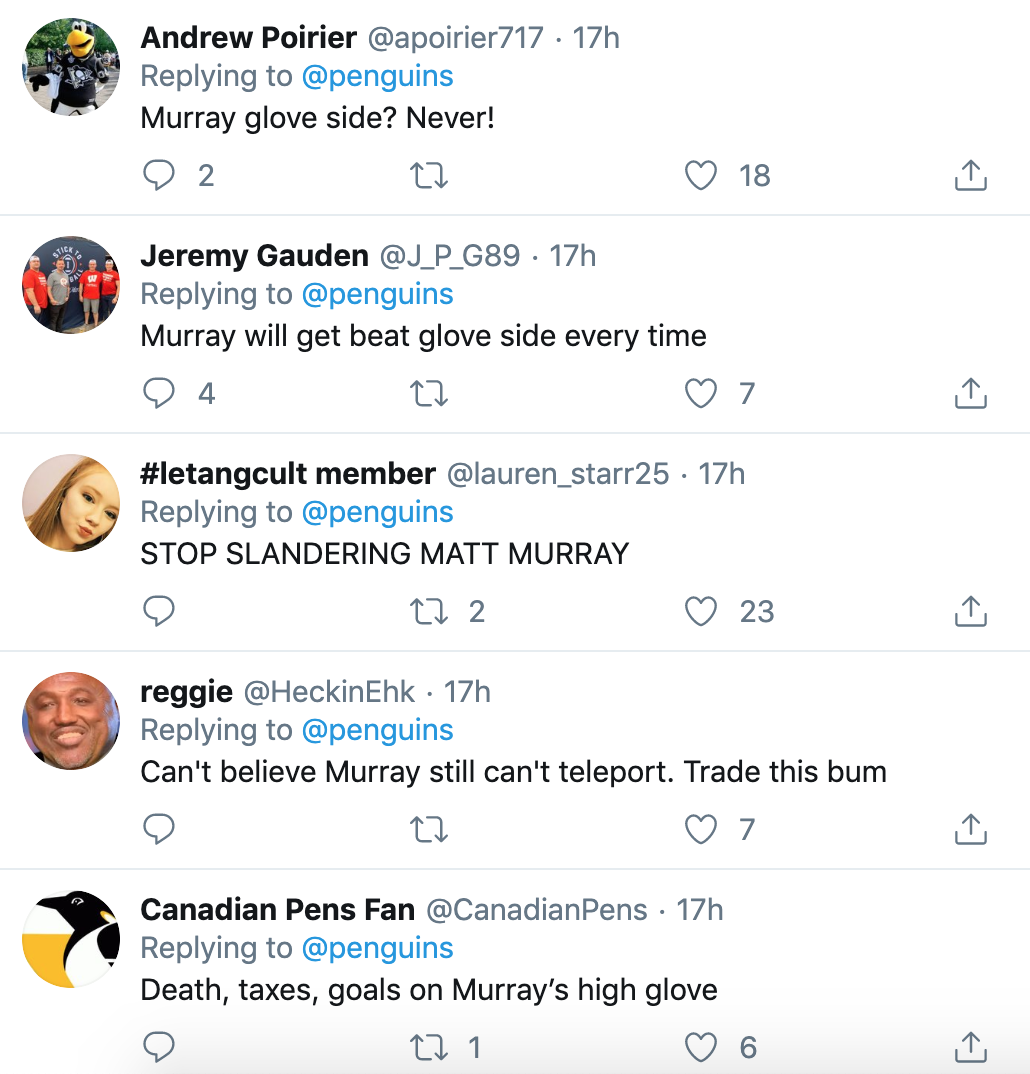Image resolution: width=1030 pixels, height=1074 pixels.
Task: Like Canadian Pens Fan's tweet
Action: click(x=701, y=1048)
